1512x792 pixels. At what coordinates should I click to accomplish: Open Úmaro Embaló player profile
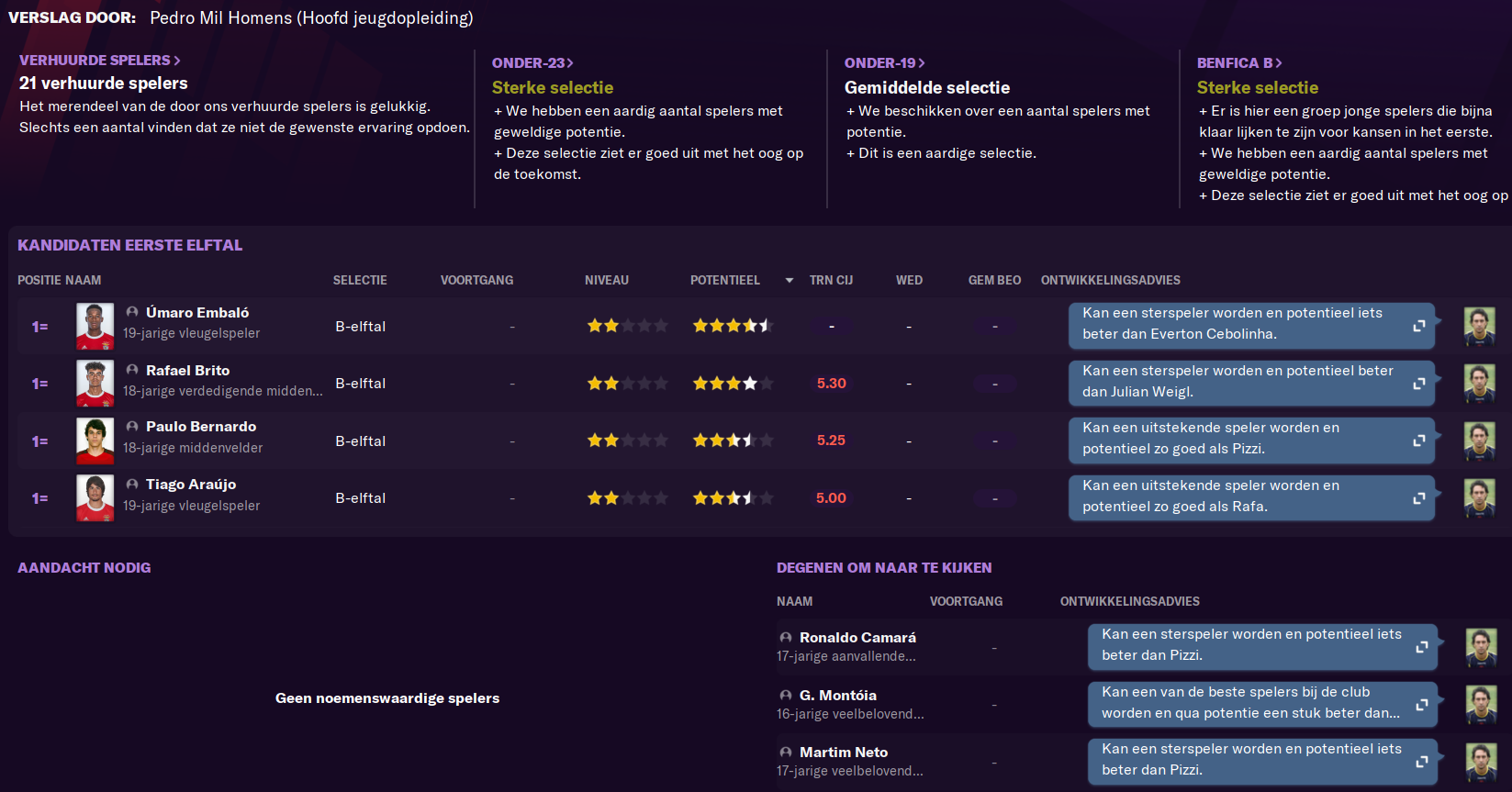coord(197,313)
